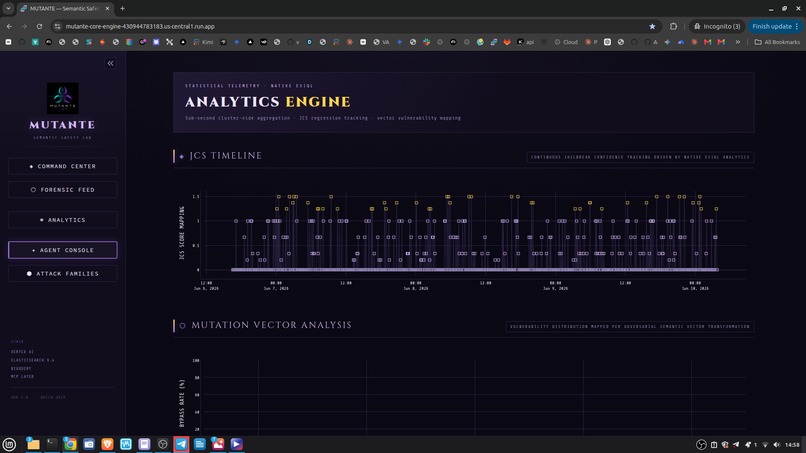The height and width of the screenshot is (453, 806).
Task: Open the tab search dropdown arrow
Action: pyautogui.click(x=8, y=8)
